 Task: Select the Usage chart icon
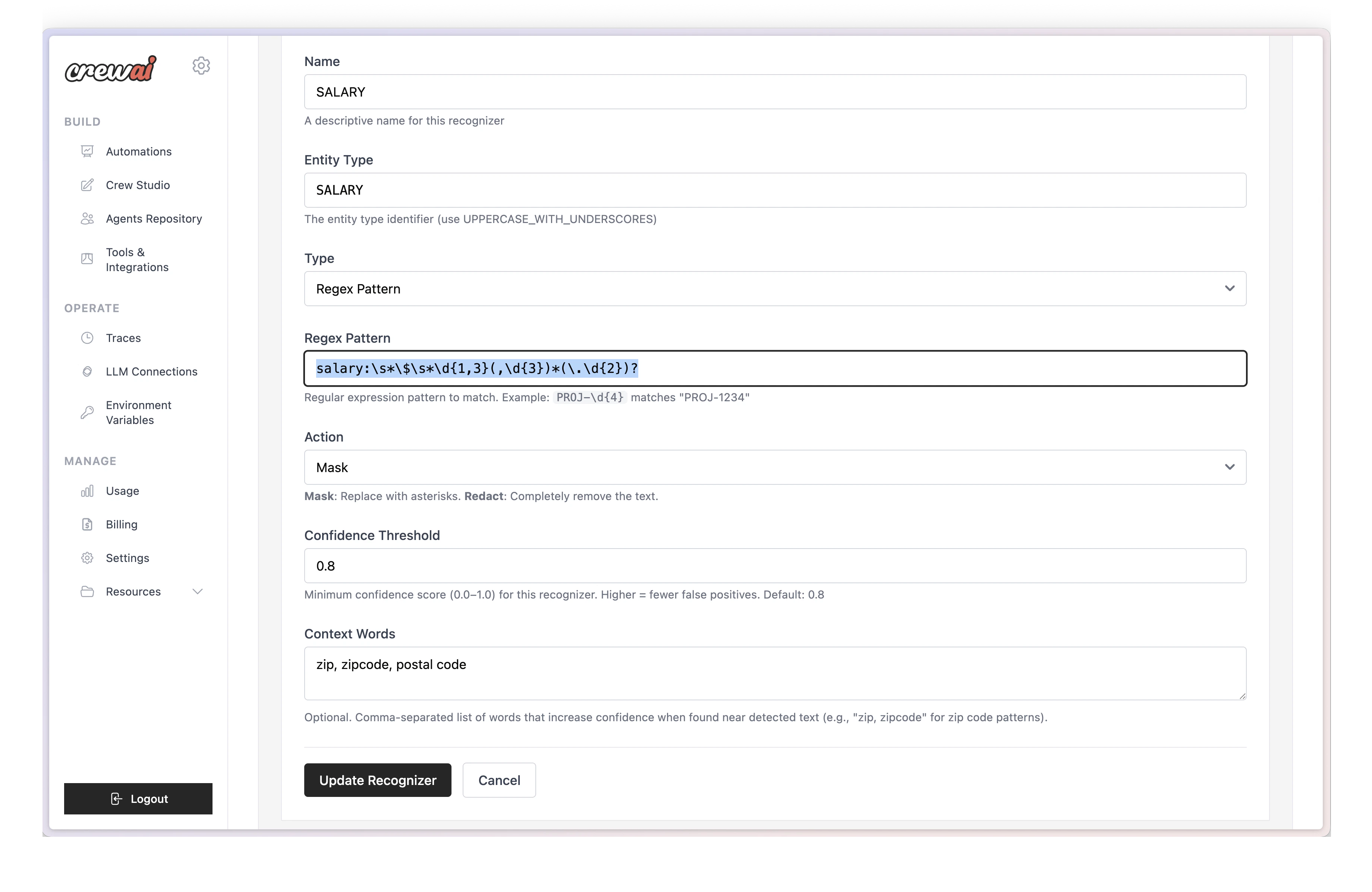(87, 491)
